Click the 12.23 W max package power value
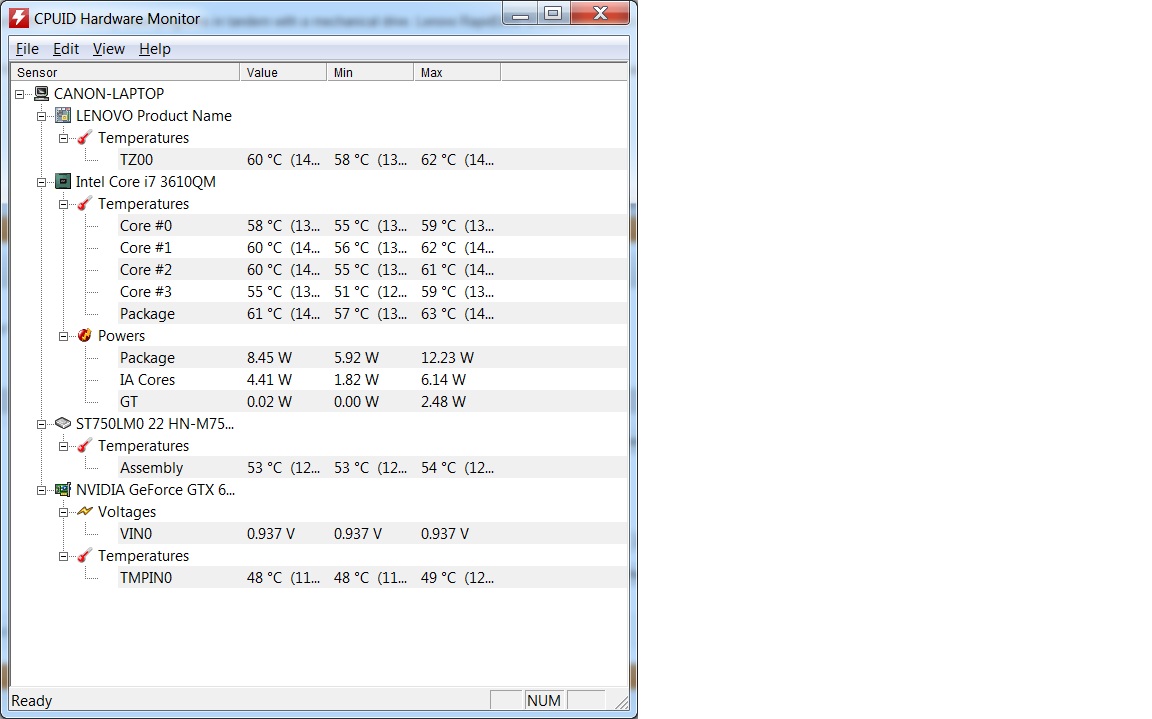 447,358
